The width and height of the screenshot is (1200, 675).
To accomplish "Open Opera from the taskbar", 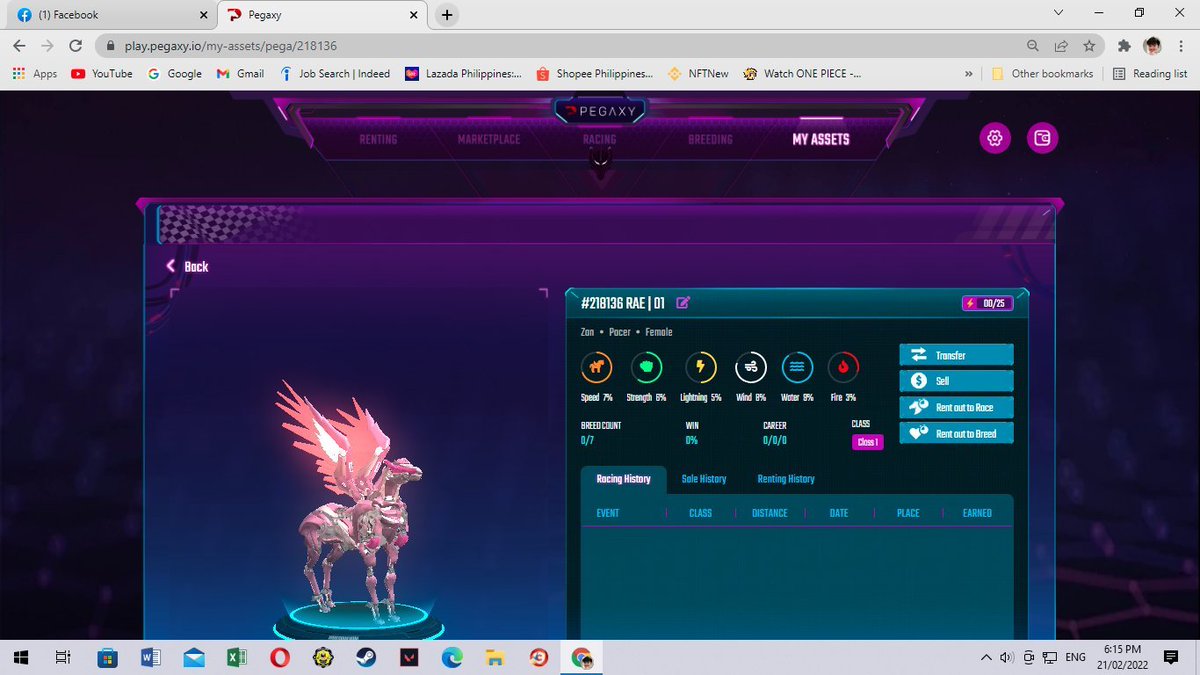I will (x=281, y=657).
